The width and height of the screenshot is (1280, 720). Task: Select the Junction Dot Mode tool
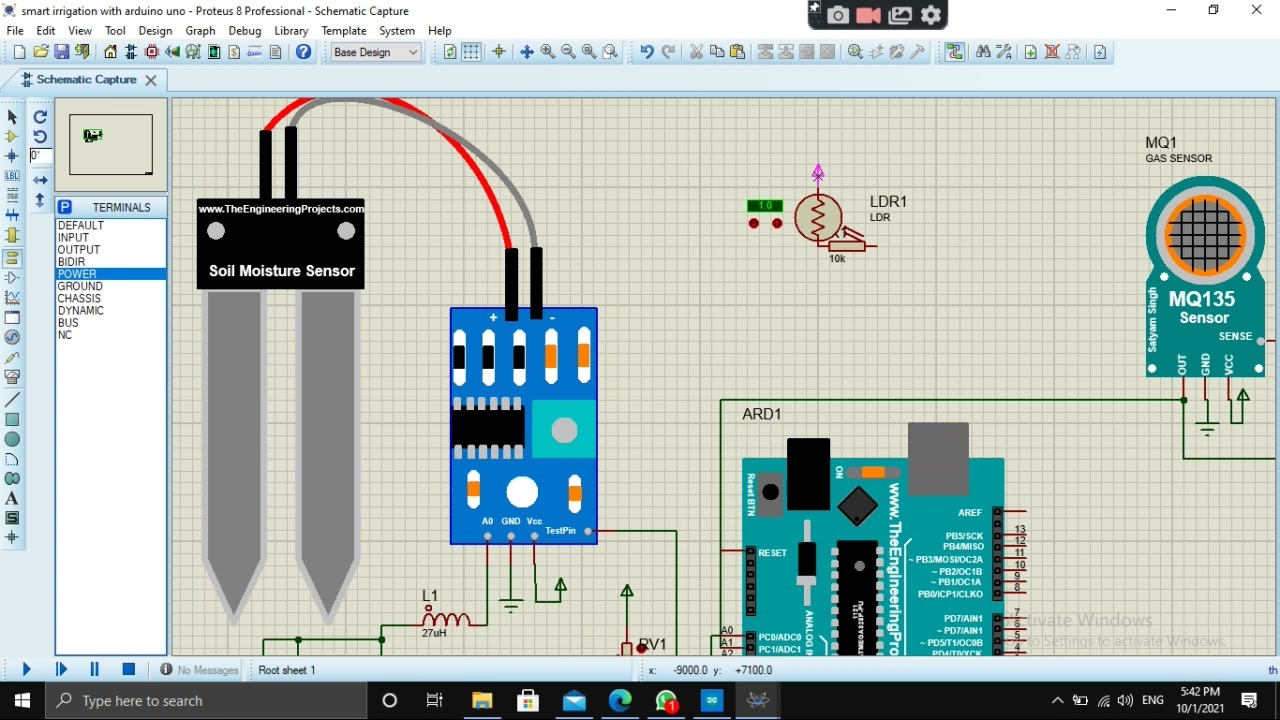click(12, 156)
